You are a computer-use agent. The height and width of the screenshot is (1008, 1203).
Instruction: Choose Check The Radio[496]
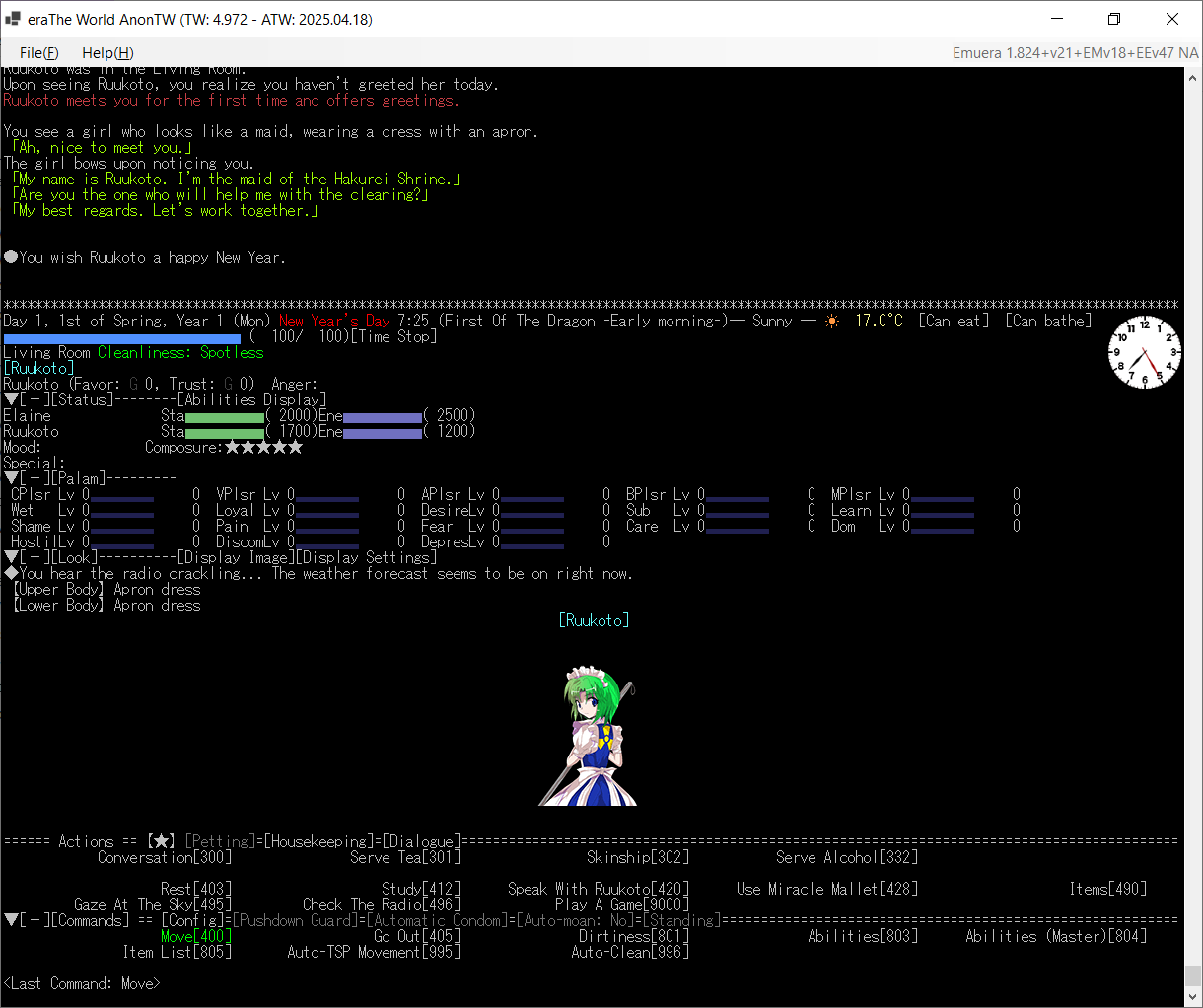(x=382, y=904)
